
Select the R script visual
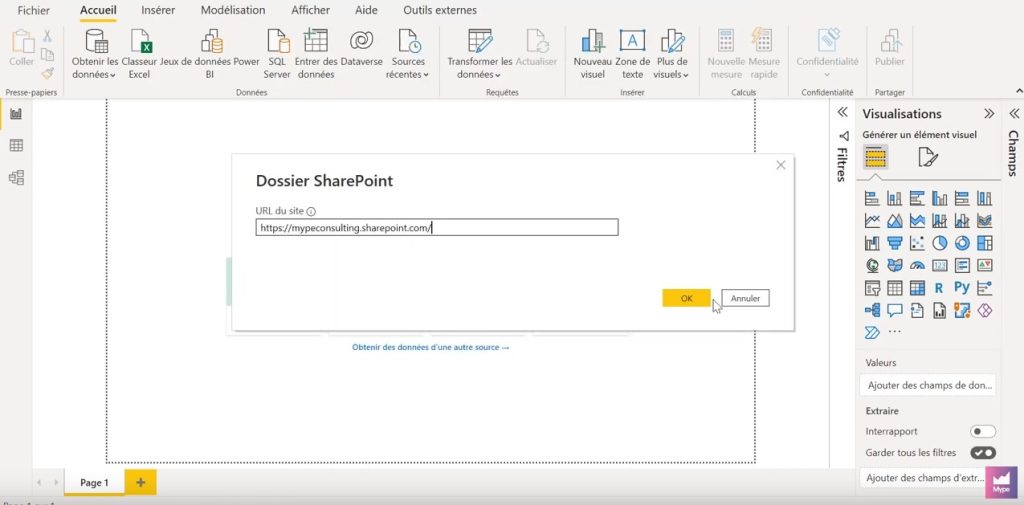pos(939,288)
